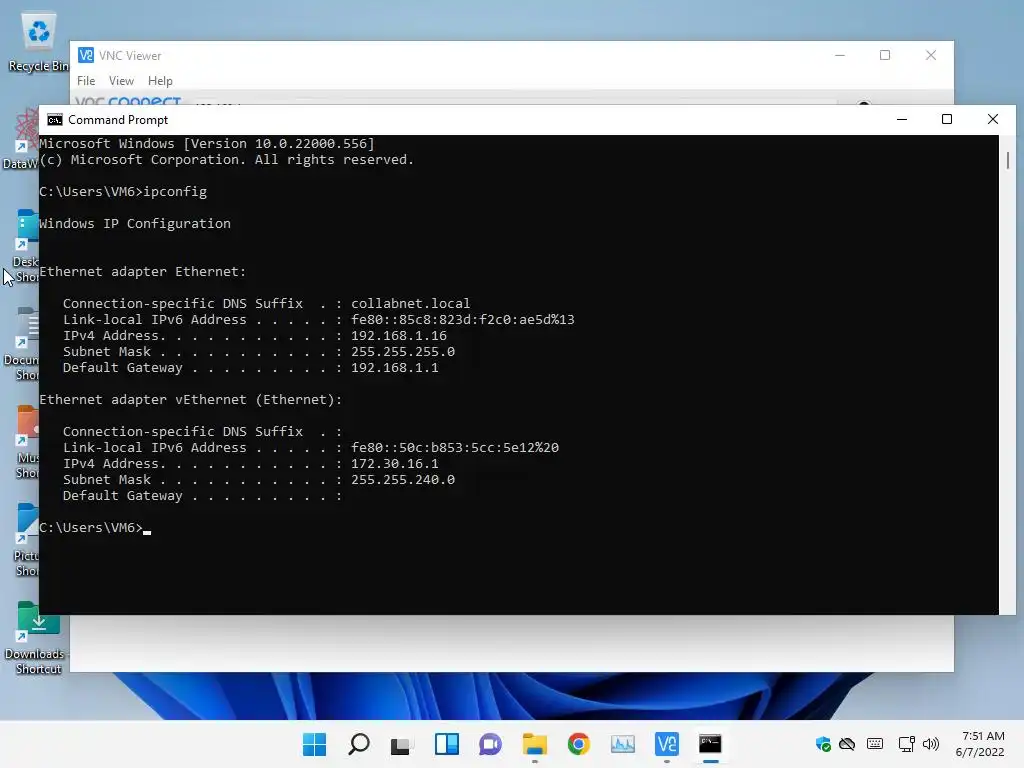Open taskbar Search magnifier

tap(359, 744)
